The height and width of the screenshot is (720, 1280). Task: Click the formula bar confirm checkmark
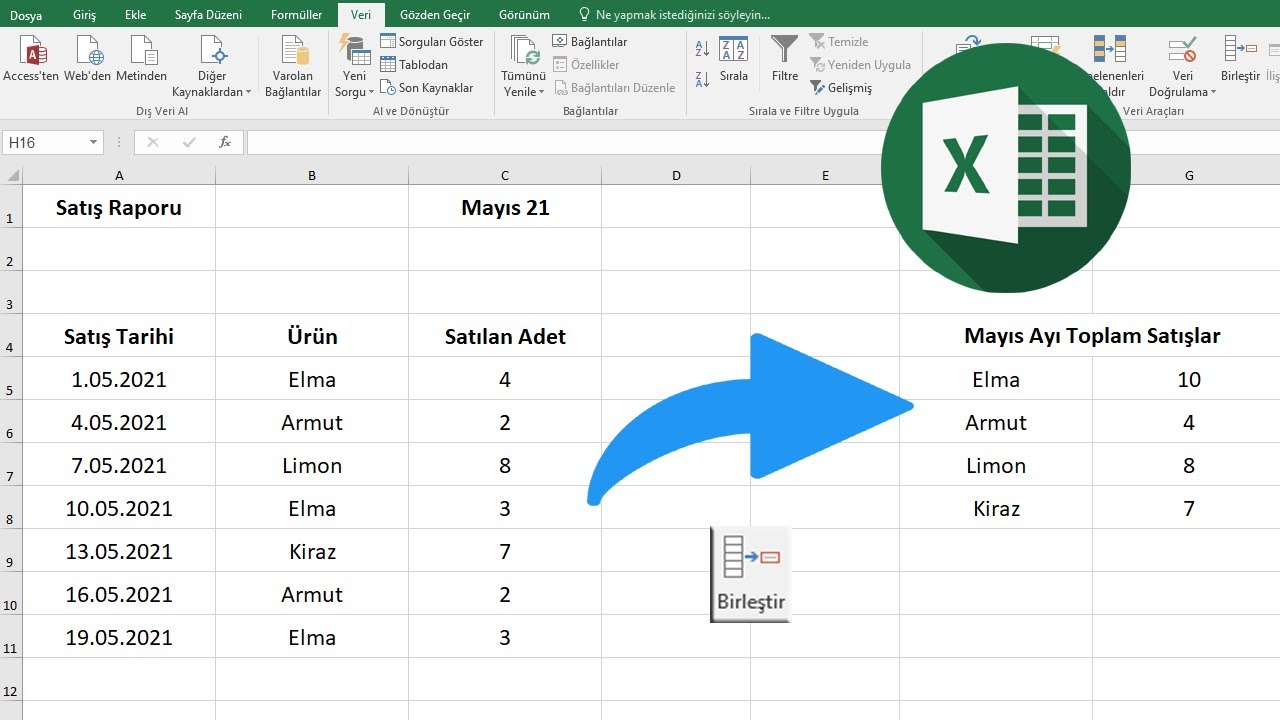pos(189,143)
